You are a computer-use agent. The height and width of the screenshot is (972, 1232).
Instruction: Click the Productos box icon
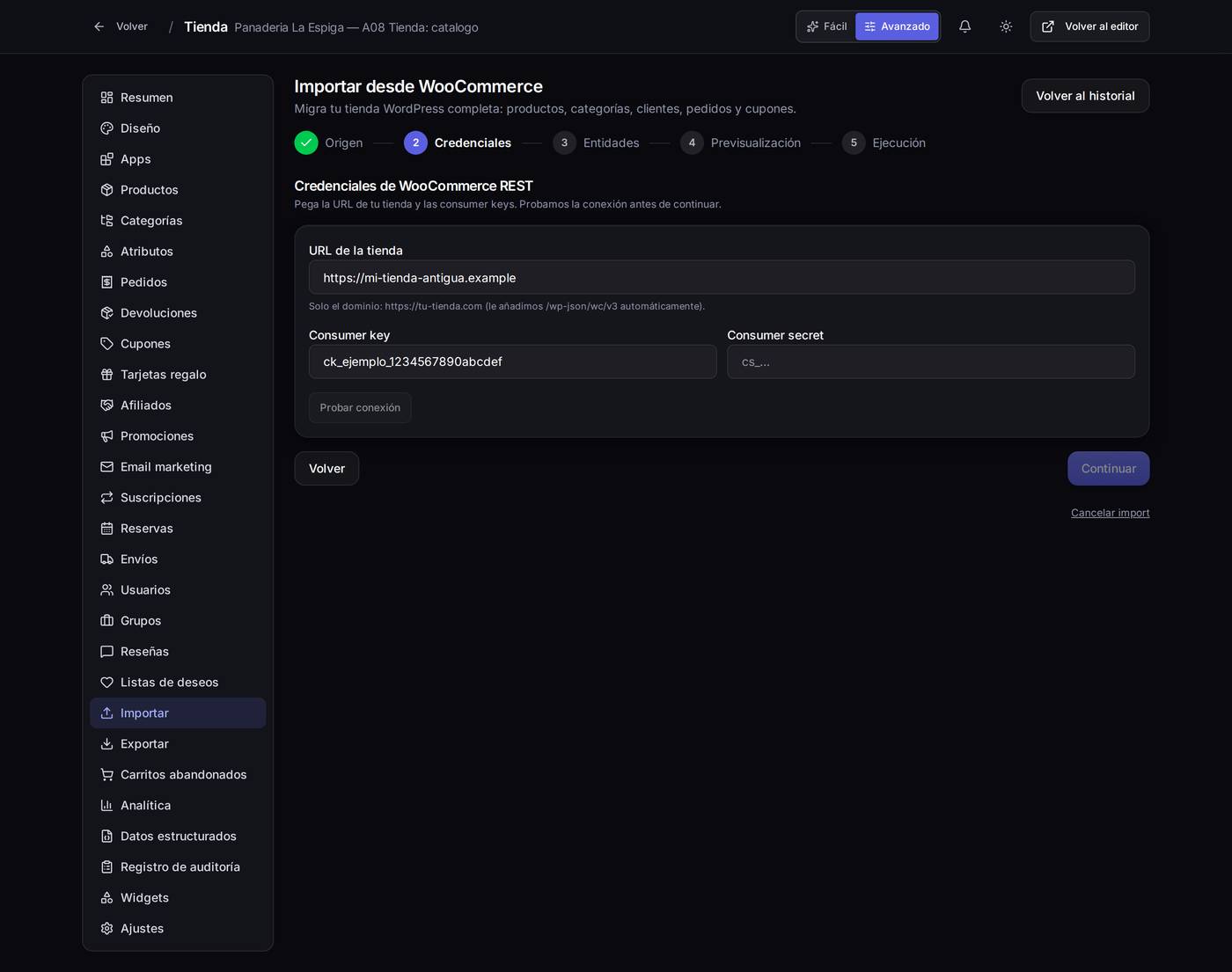pos(106,190)
